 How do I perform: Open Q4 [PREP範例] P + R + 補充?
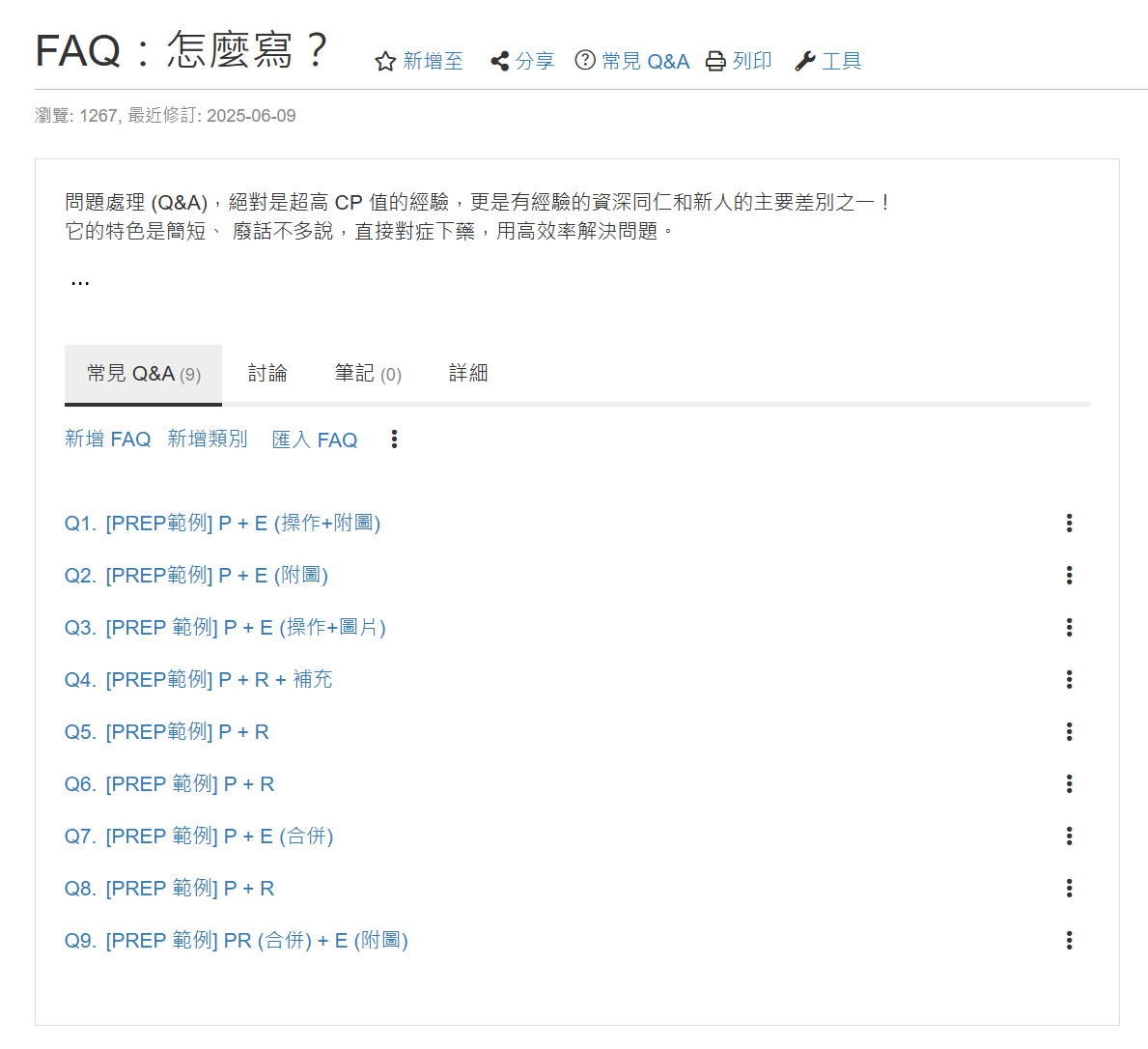pyautogui.click(x=198, y=679)
